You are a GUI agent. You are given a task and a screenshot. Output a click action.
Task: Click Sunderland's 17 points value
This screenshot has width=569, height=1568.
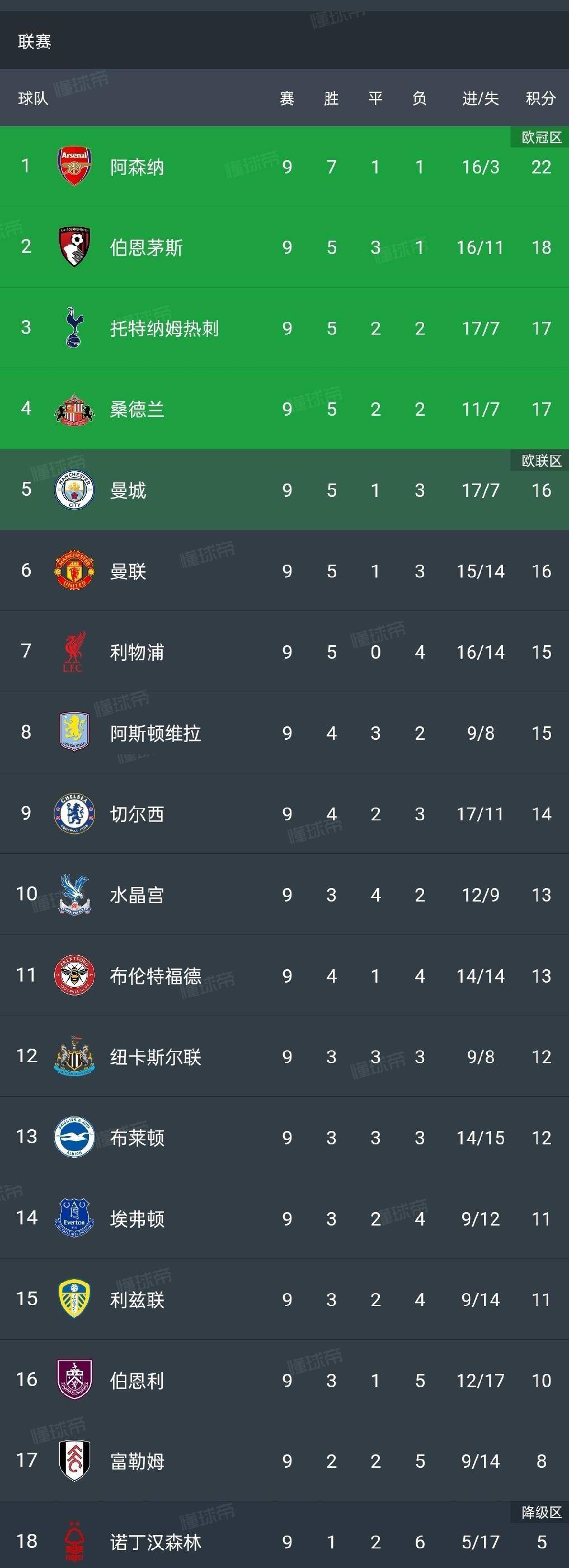[541, 409]
